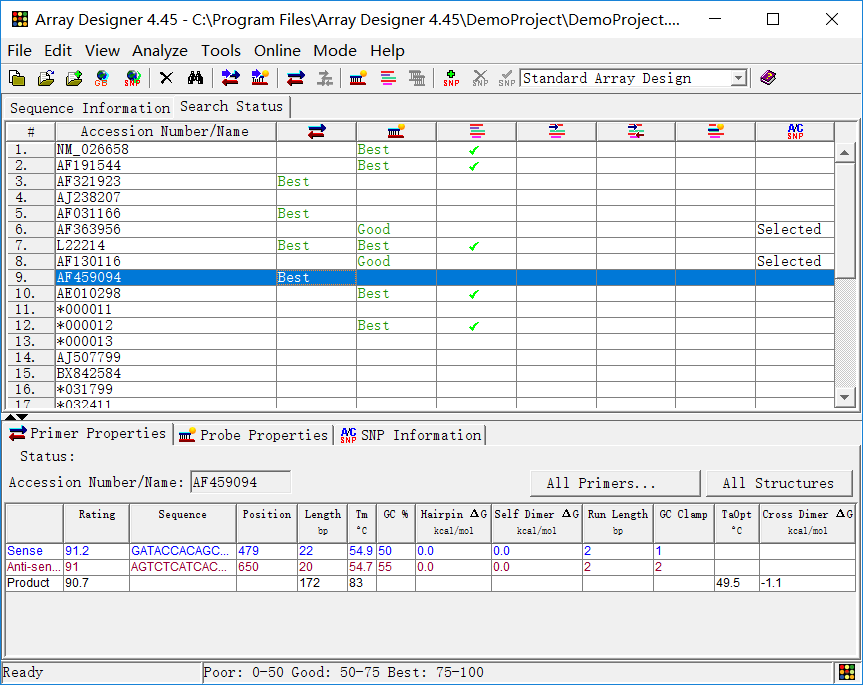Select the Primer Properties tab
Screen dimensions: 863x685
88,434
